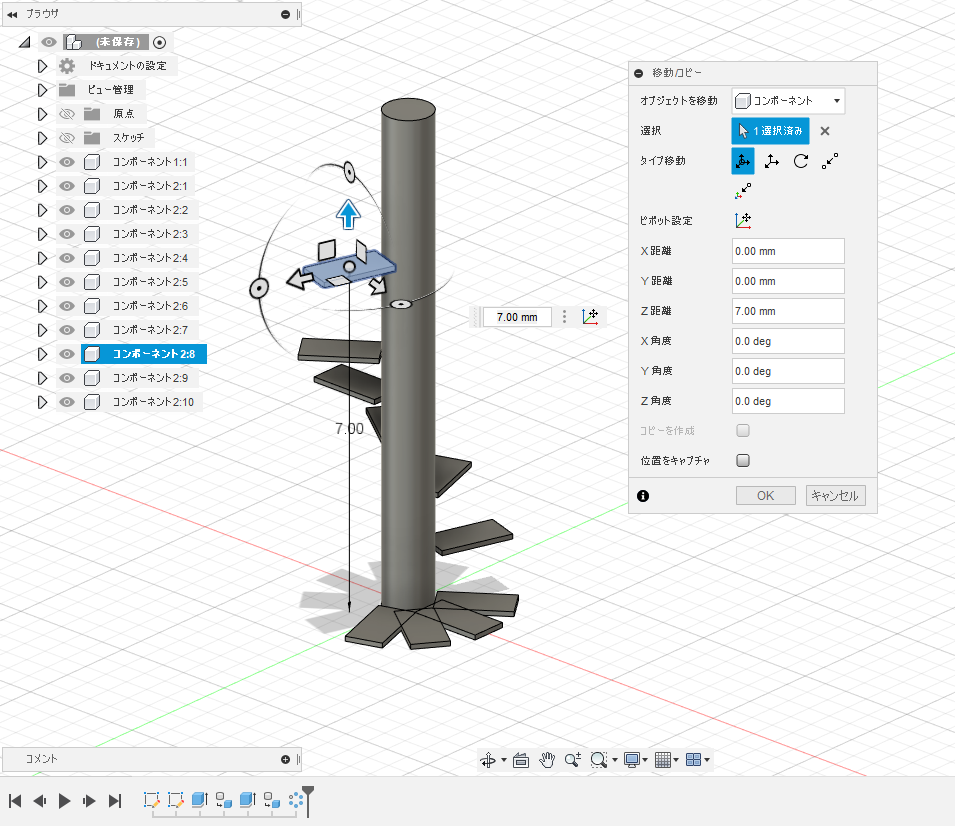The width and height of the screenshot is (955, 826).
Task: Expand the Comments panel with plus icon
Action: tap(285, 759)
